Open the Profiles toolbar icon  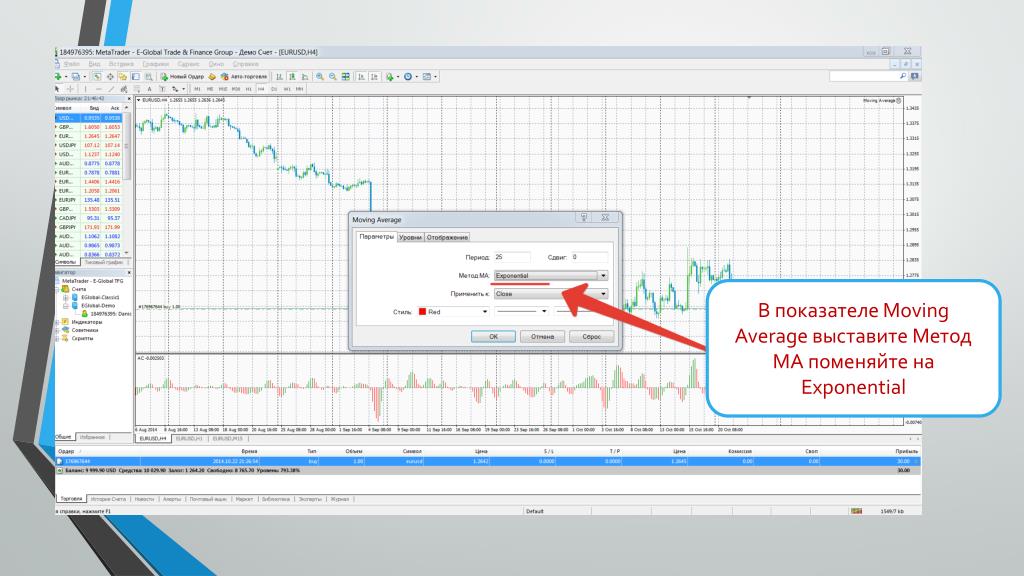coord(76,76)
